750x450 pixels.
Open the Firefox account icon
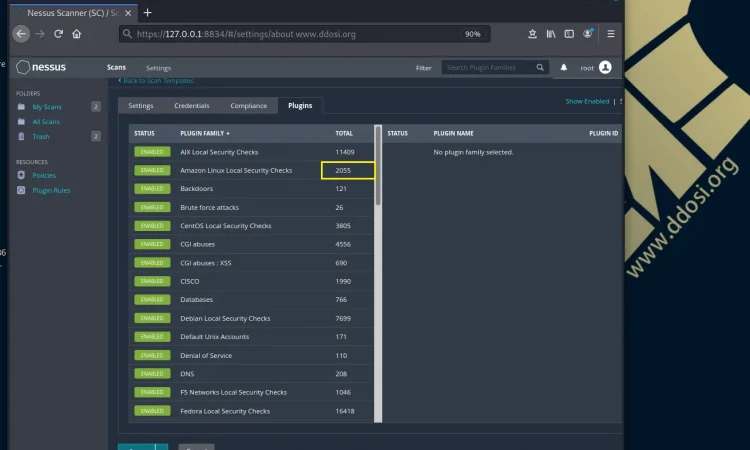coord(587,34)
